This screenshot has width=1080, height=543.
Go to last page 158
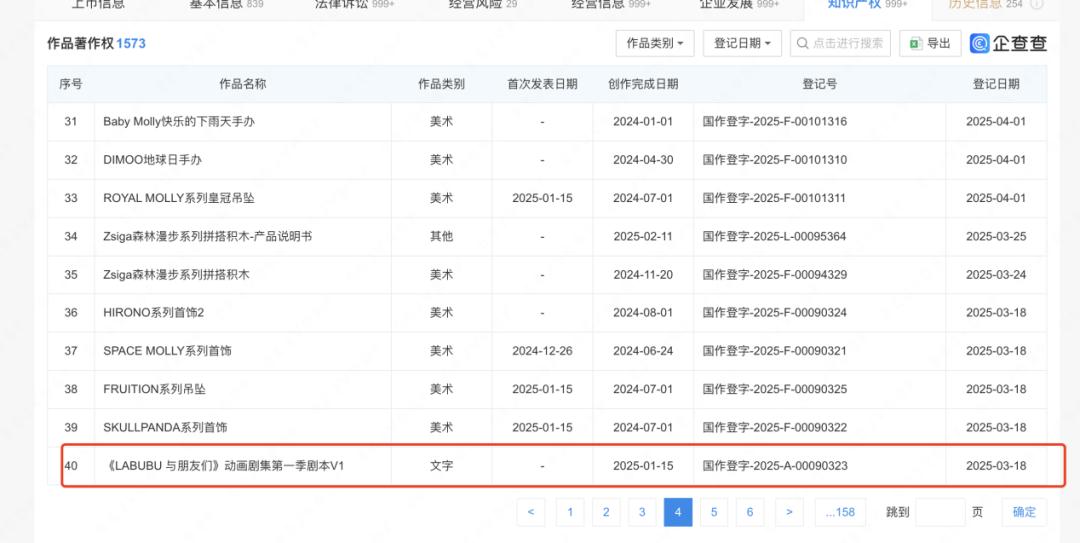click(x=840, y=512)
